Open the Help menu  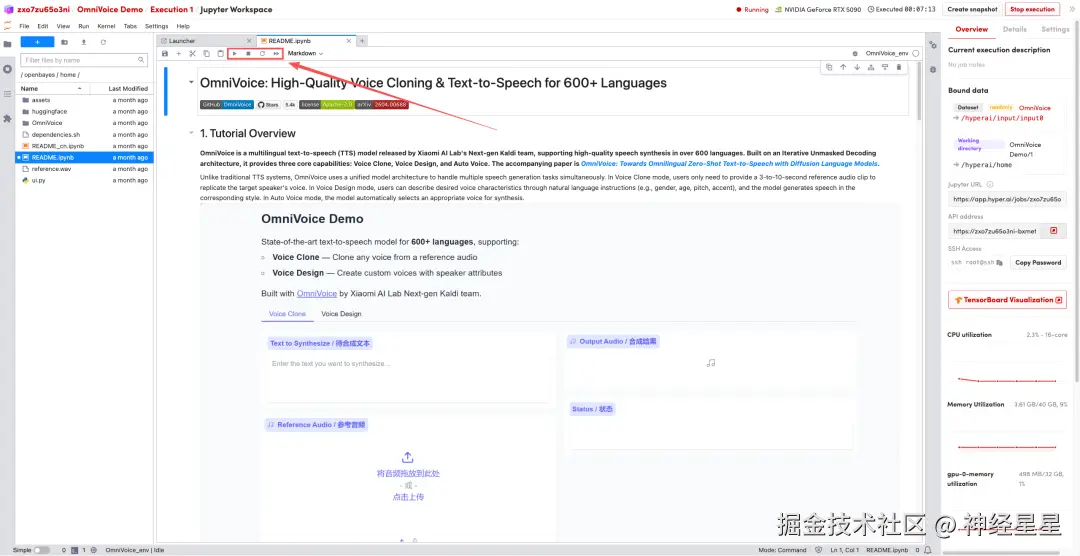tap(183, 26)
